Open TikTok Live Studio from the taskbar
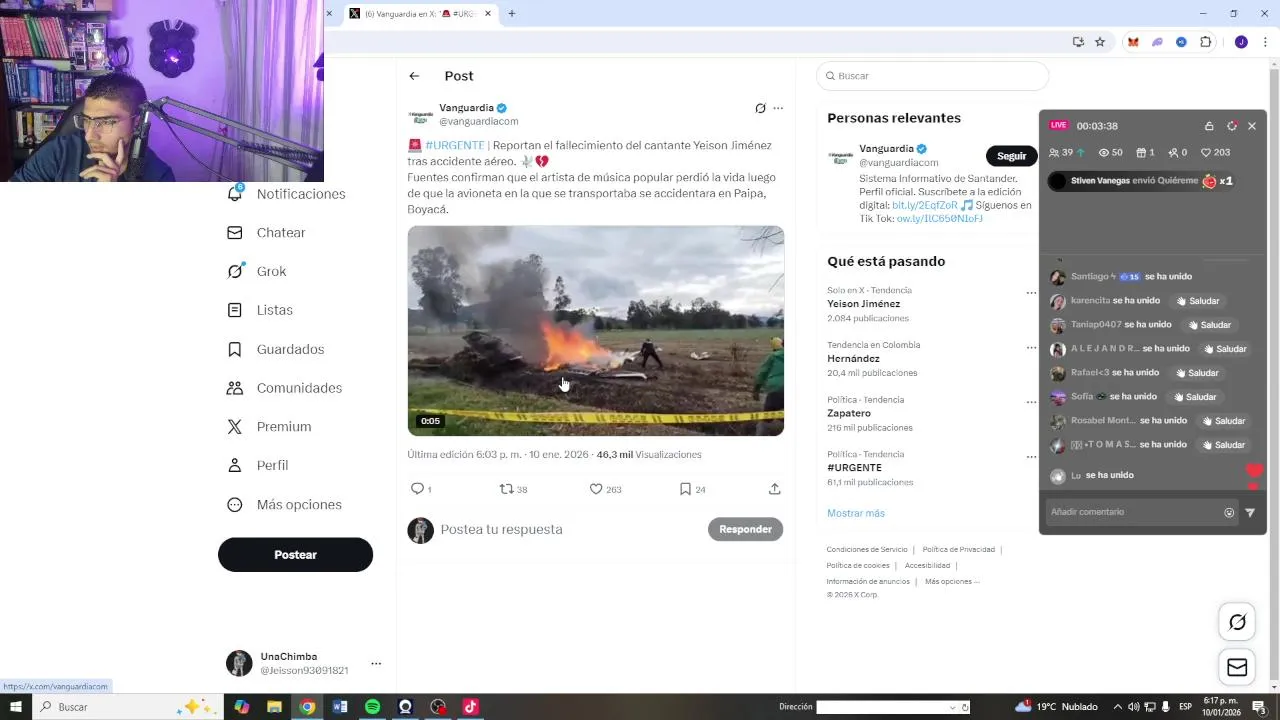1280x720 pixels. 470,707
